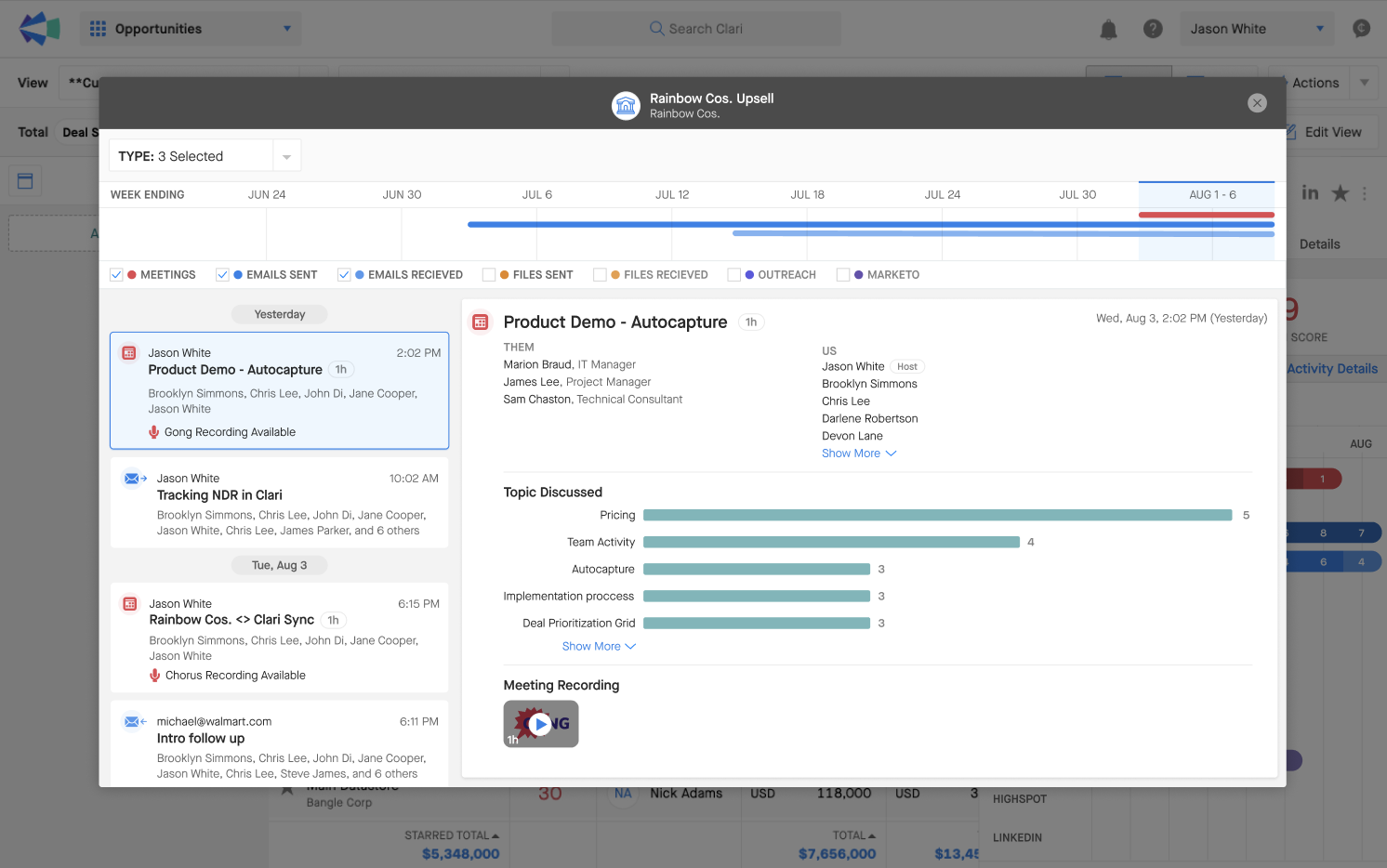Click meeting icon on Rainbow Cos. Clari Sync
Screen dimensions: 1387x868
(130, 604)
